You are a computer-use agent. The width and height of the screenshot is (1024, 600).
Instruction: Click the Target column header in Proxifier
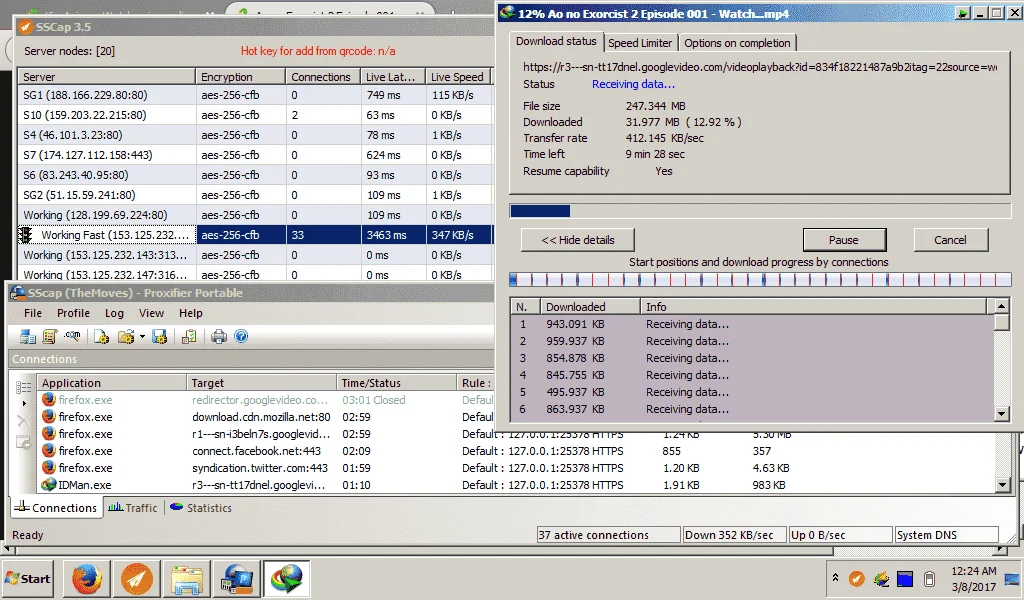261,383
